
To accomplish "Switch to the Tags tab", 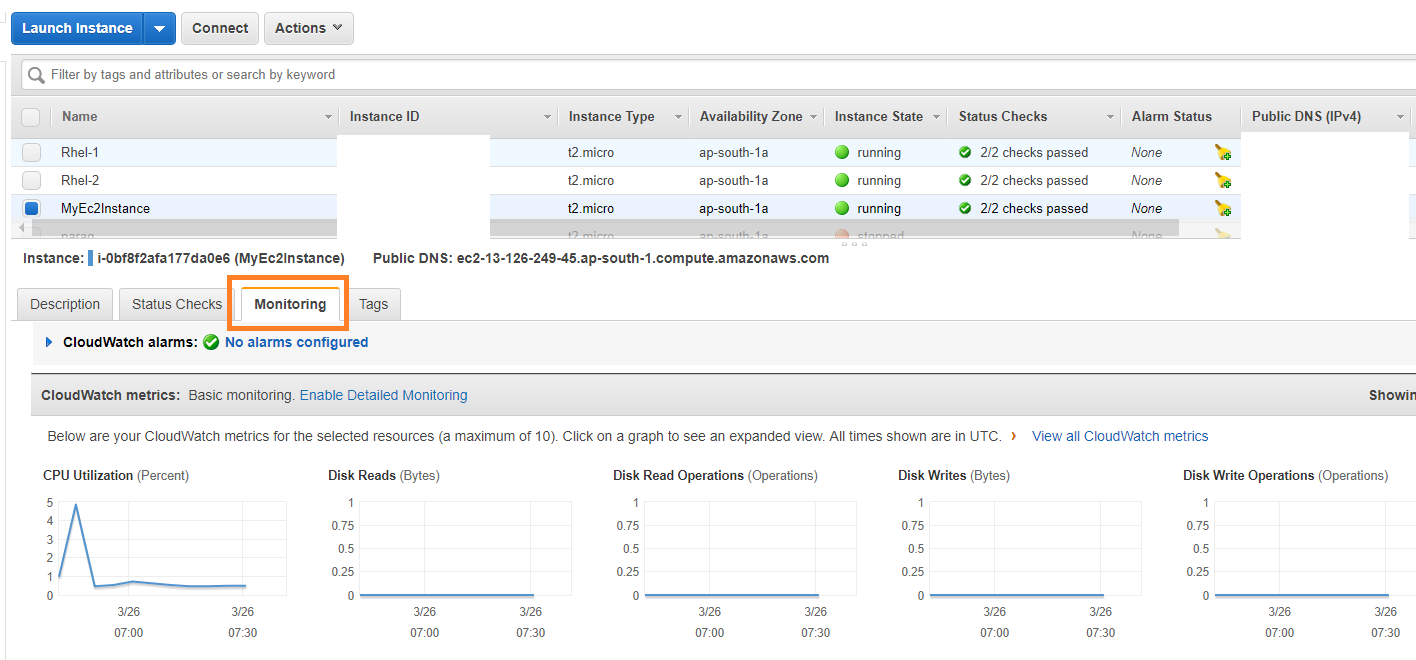I will pos(373,304).
